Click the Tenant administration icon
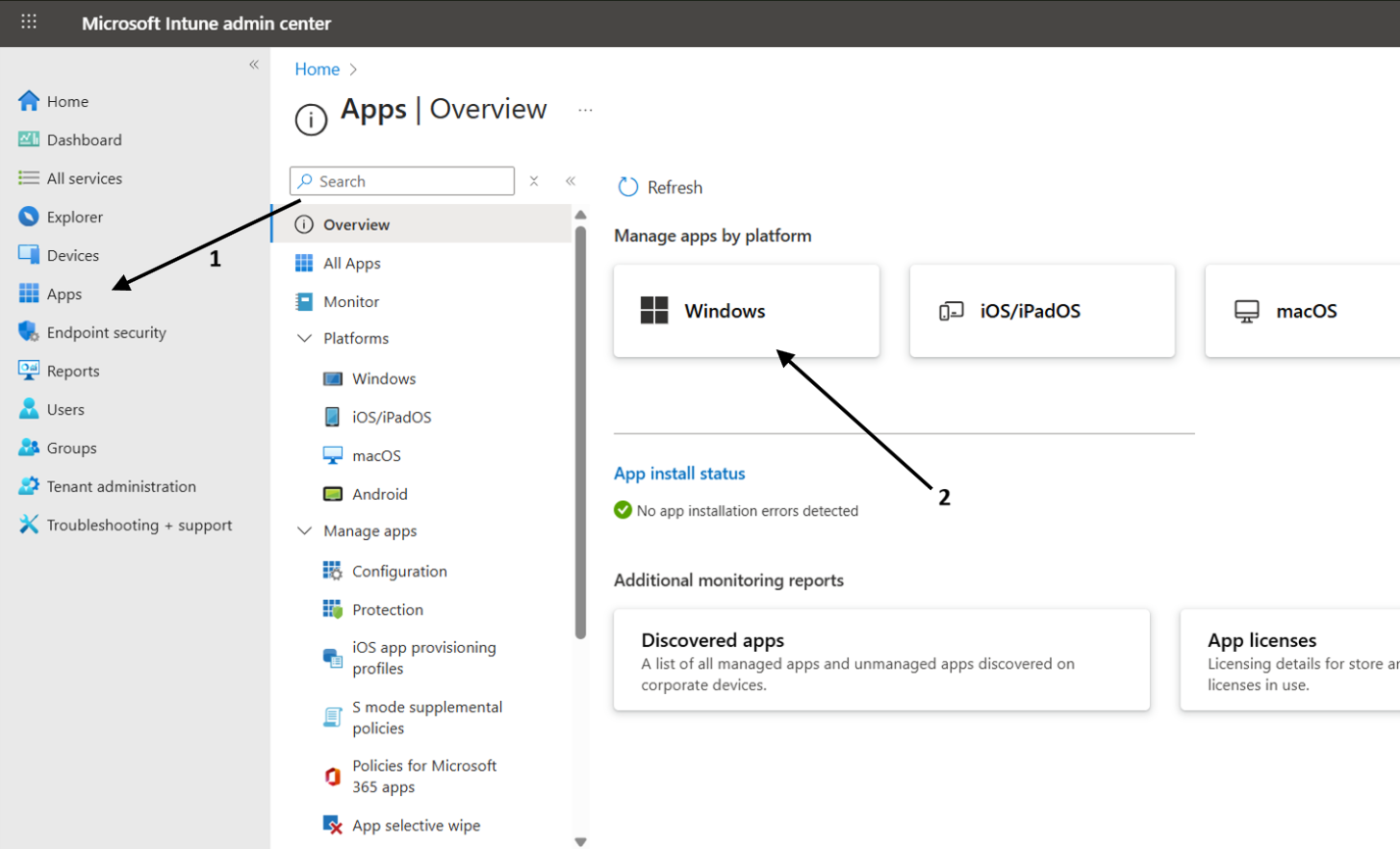Viewport: 1400px width, 849px height. 29,486
